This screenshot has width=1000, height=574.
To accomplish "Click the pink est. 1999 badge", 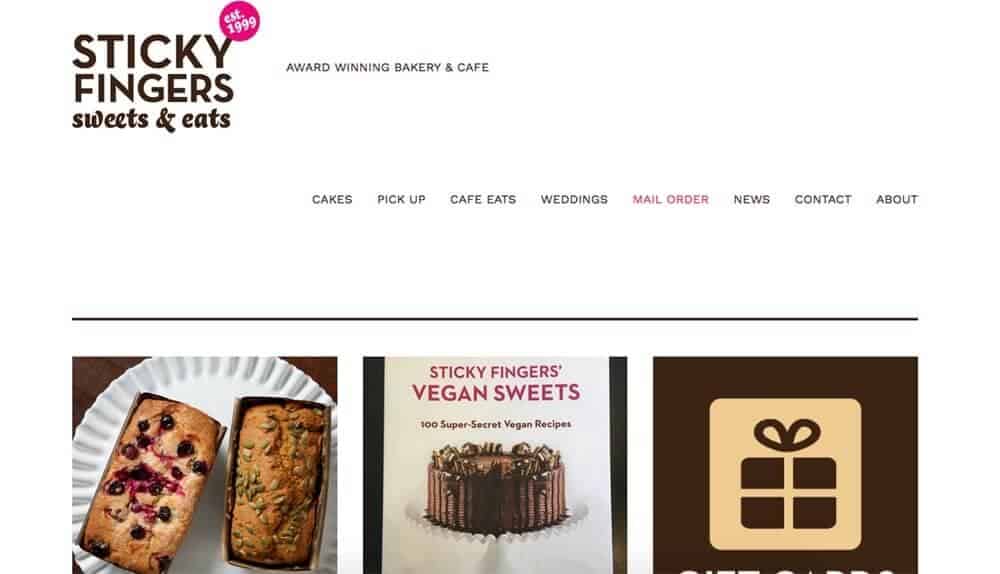I will tap(240, 21).
